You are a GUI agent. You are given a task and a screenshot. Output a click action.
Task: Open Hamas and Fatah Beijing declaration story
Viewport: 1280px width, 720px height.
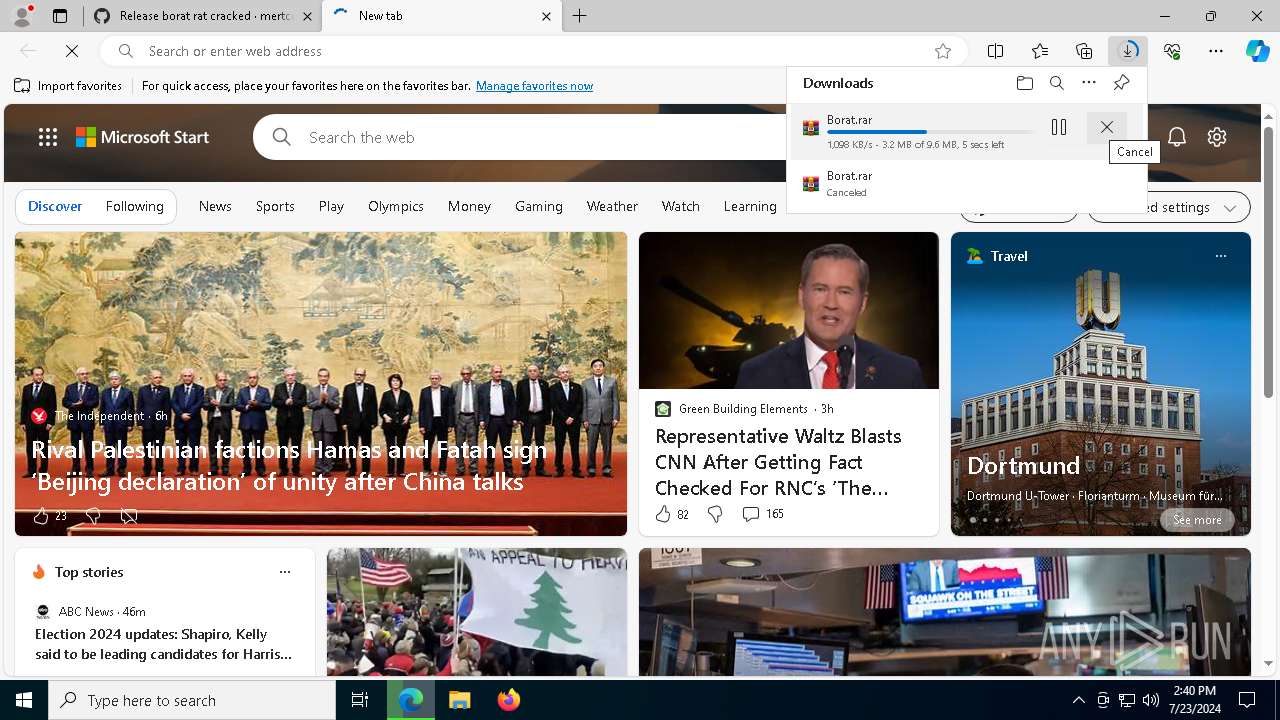[x=291, y=466]
